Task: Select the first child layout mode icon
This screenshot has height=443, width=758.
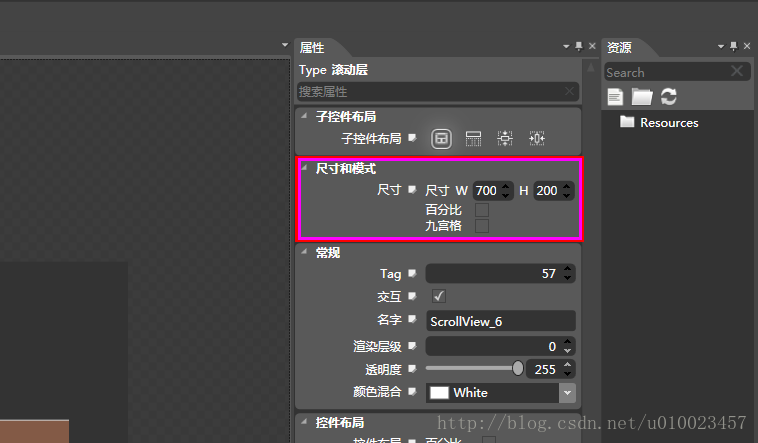Action: 441,139
